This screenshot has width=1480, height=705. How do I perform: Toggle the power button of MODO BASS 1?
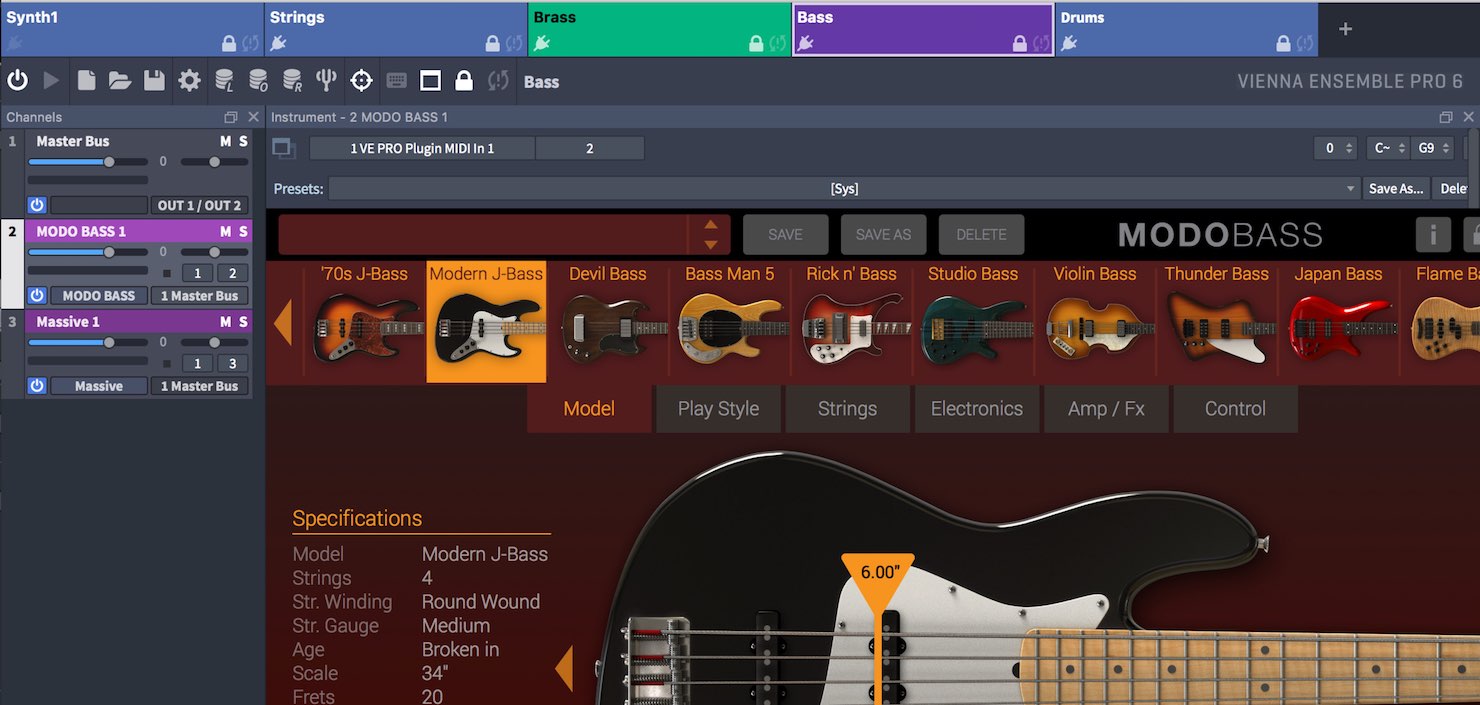click(37, 296)
